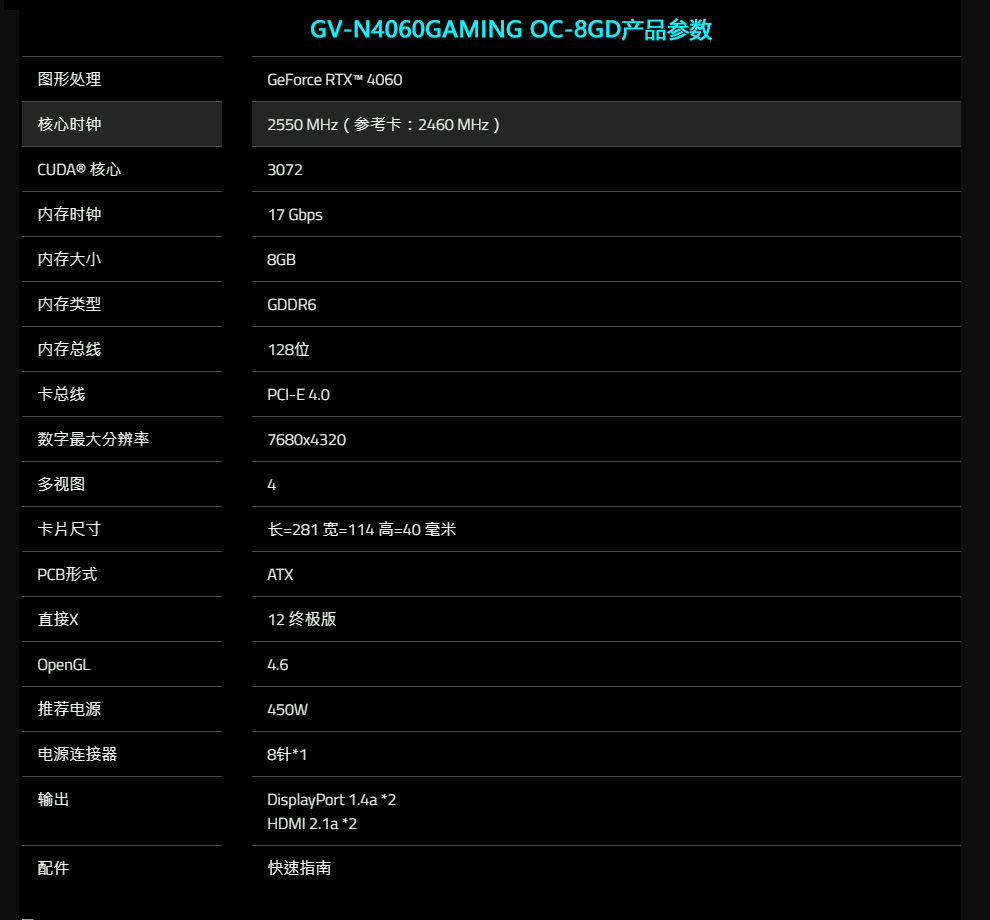Click the 2550 MHz core clock value
Screen dimensions: 990x920
pyautogui.click(x=383, y=124)
